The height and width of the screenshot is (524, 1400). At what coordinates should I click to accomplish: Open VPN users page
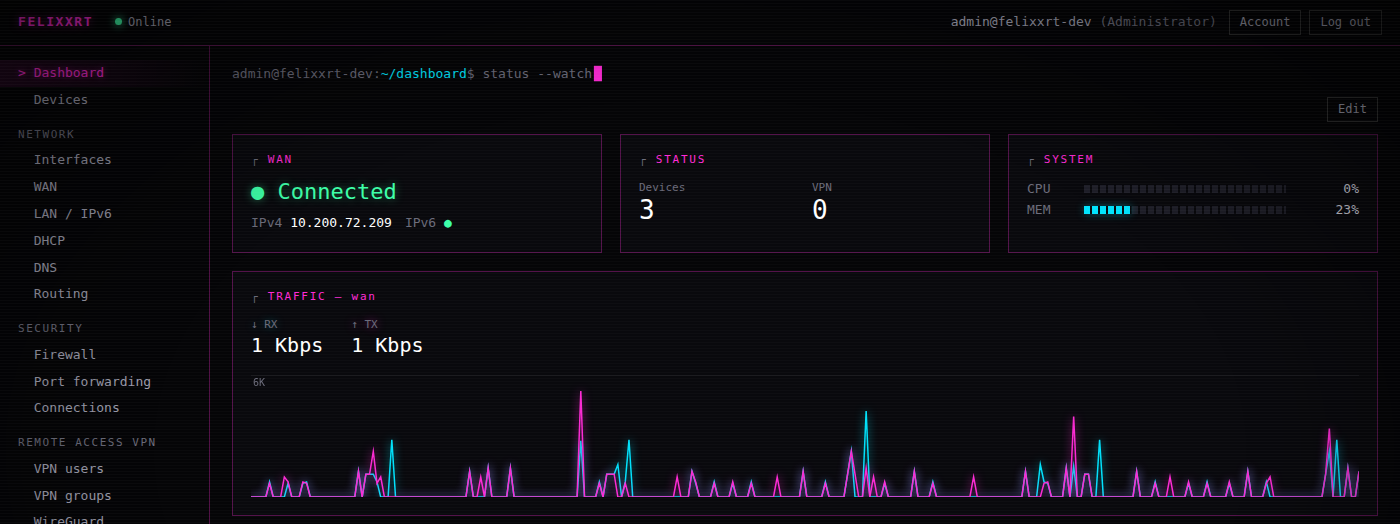click(104, 469)
